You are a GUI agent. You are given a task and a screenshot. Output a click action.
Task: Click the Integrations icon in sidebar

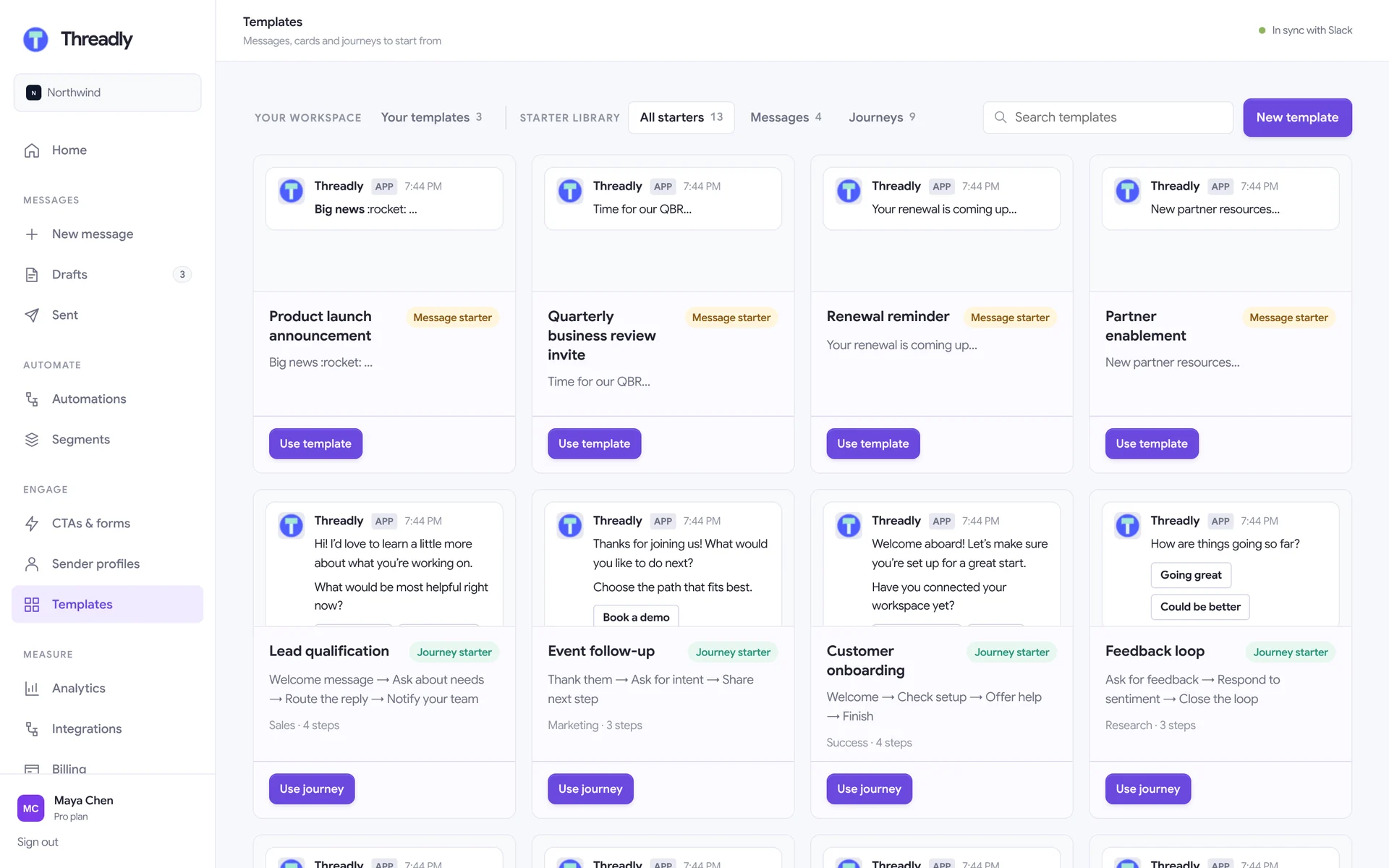click(32, 729)
